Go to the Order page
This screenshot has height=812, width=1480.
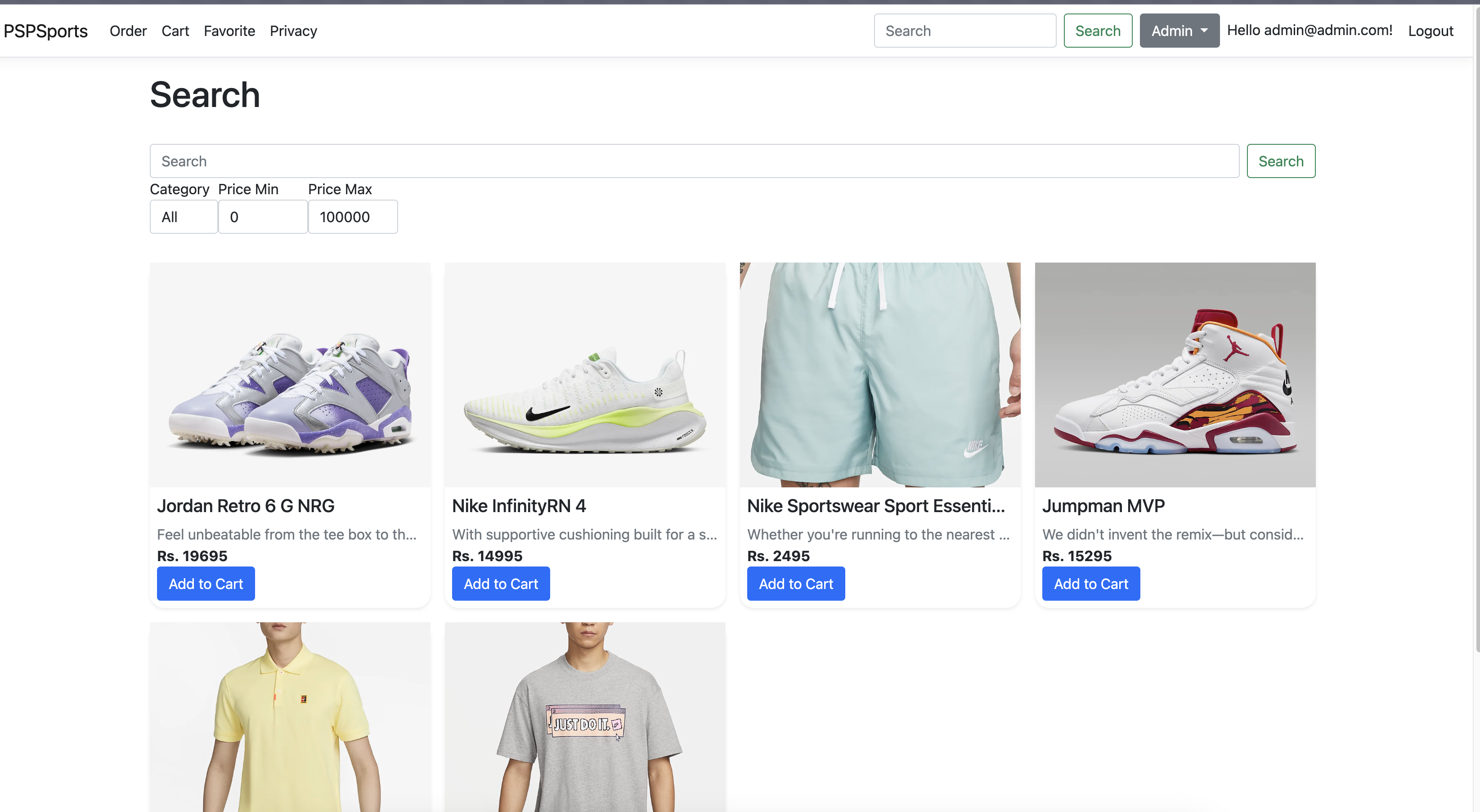coord(128,31)
